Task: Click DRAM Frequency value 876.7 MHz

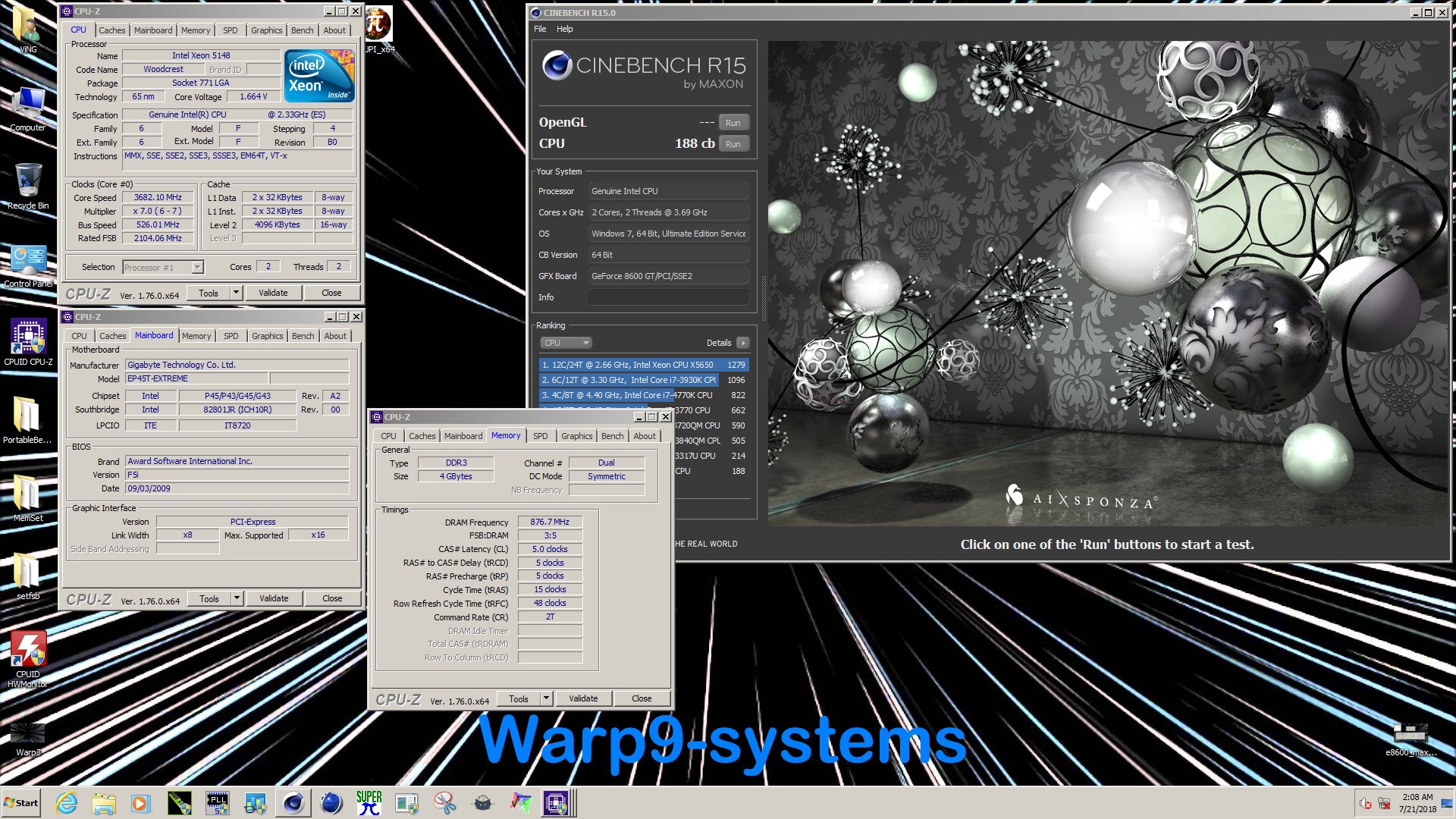Action: coord(550,522)
